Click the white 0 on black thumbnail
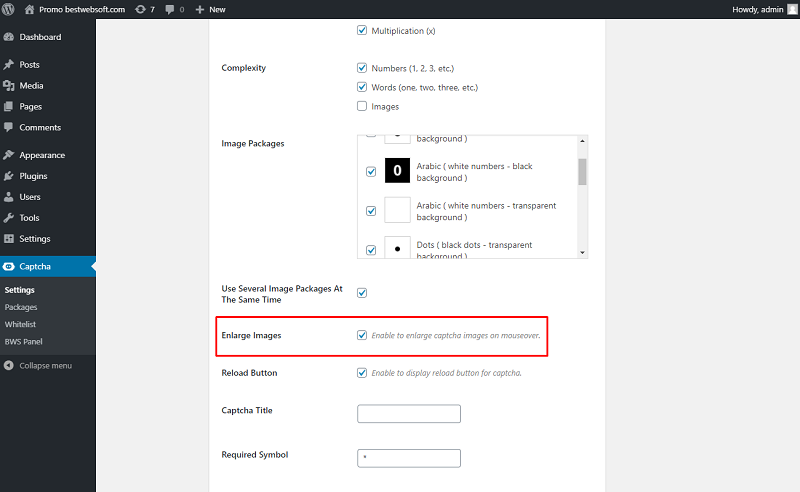Screen dimensions: 800x492 pos(397,170)
